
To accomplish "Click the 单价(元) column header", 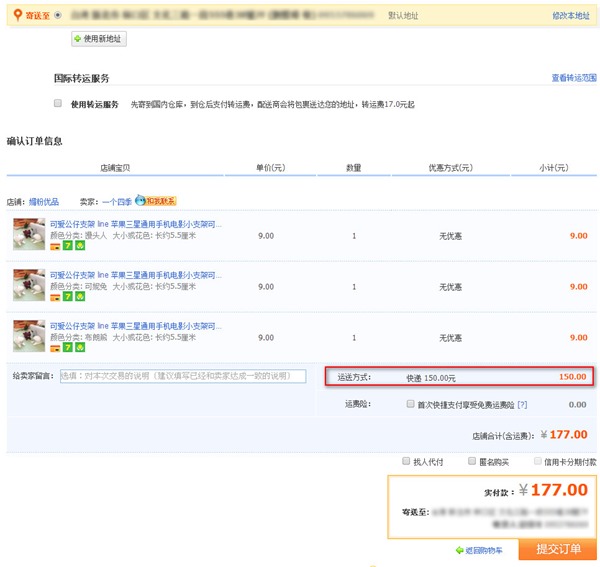I will [271, 168].
